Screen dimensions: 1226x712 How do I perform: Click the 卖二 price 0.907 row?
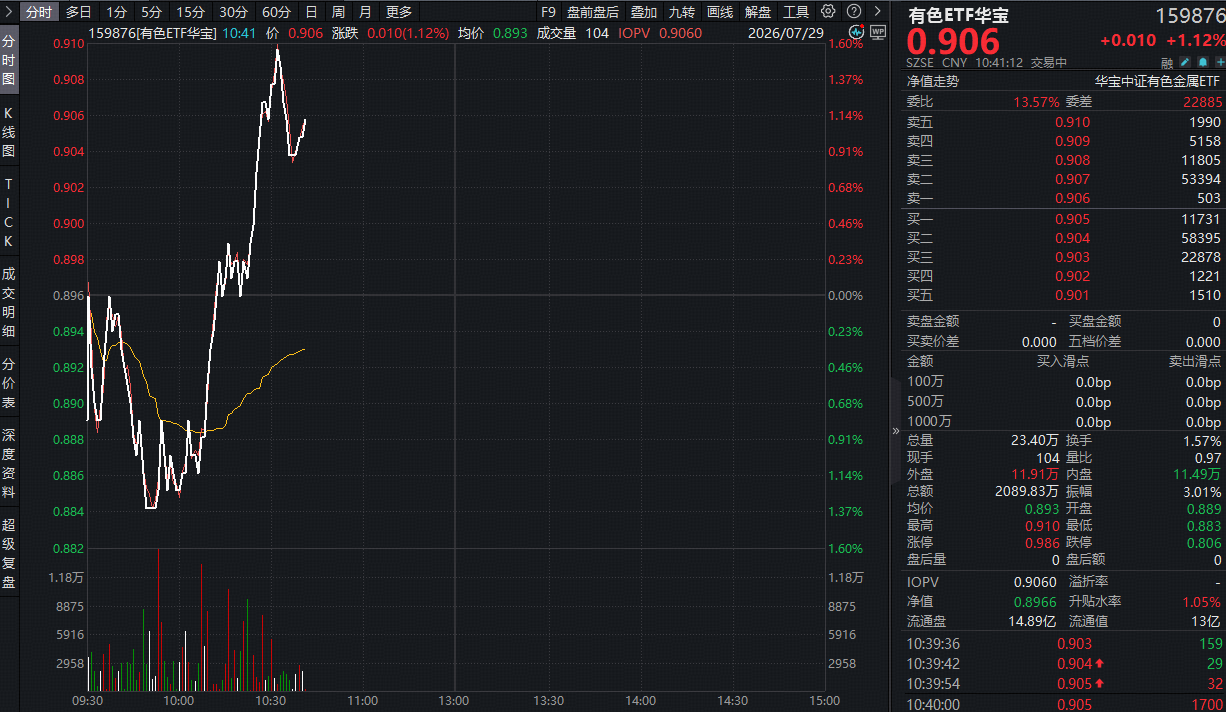click(x=1063, y=179)
